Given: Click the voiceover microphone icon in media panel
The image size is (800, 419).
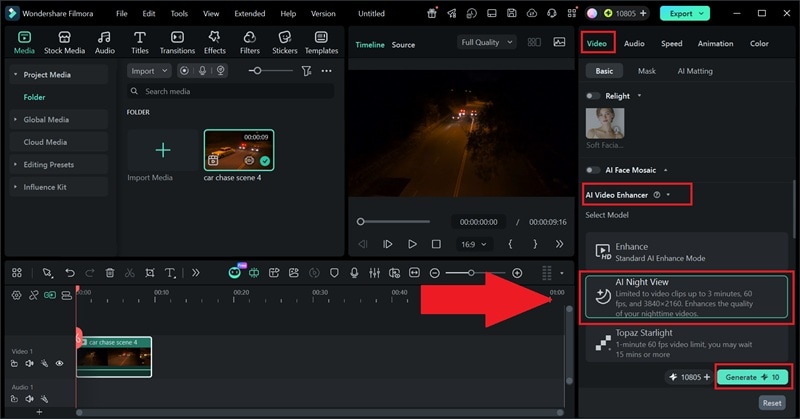Looking at the screenshot, I should pos(203,71).
